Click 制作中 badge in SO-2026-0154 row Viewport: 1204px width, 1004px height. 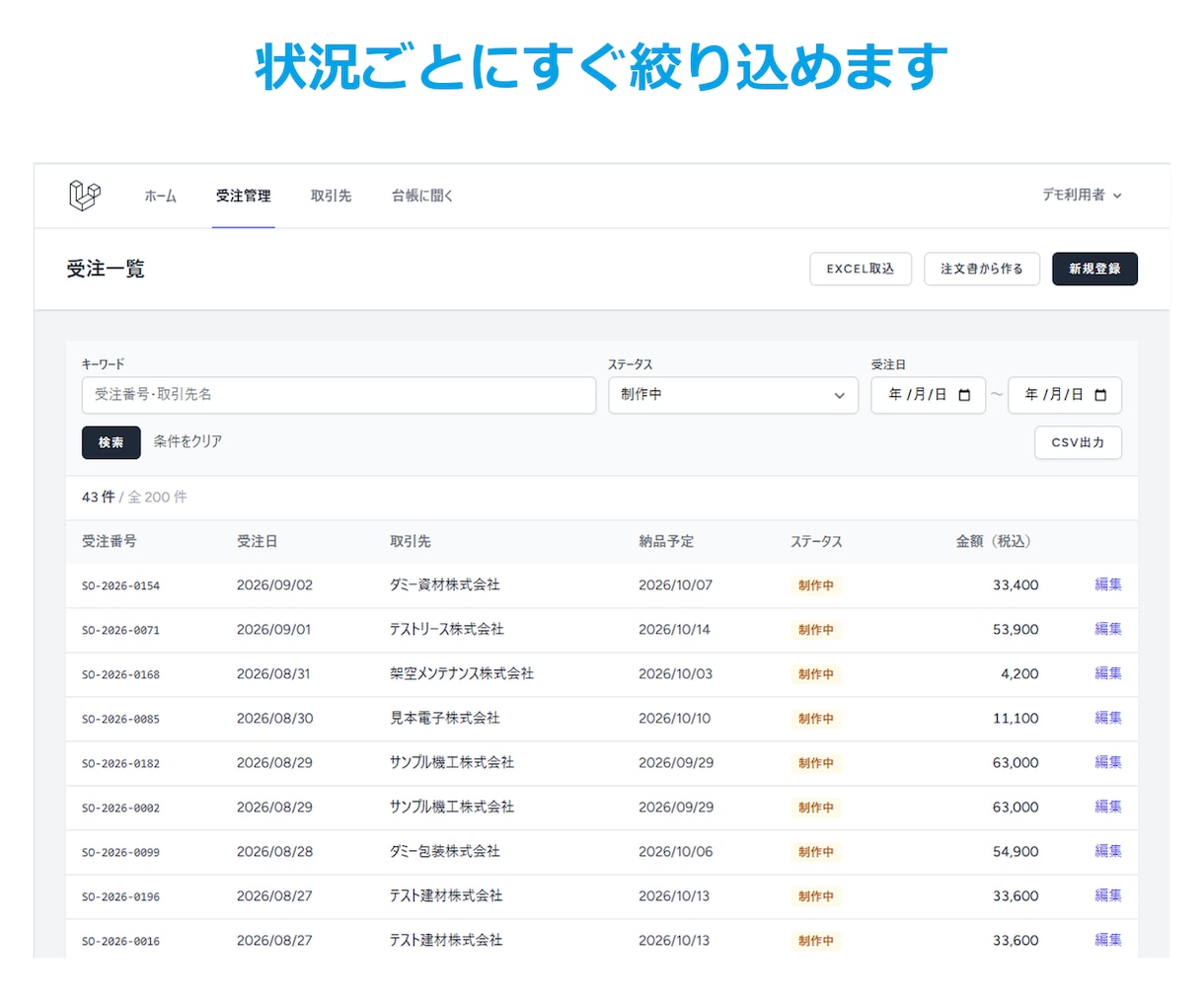pos(816,585)
